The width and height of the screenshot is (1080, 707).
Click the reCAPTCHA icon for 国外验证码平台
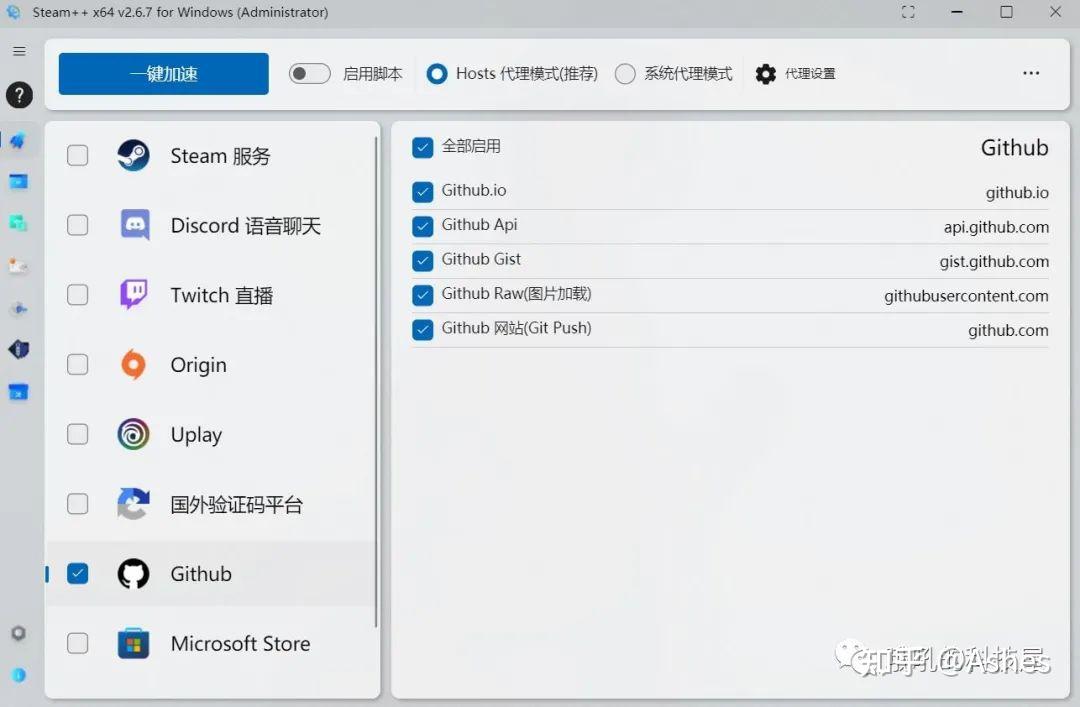coord(134,504)
